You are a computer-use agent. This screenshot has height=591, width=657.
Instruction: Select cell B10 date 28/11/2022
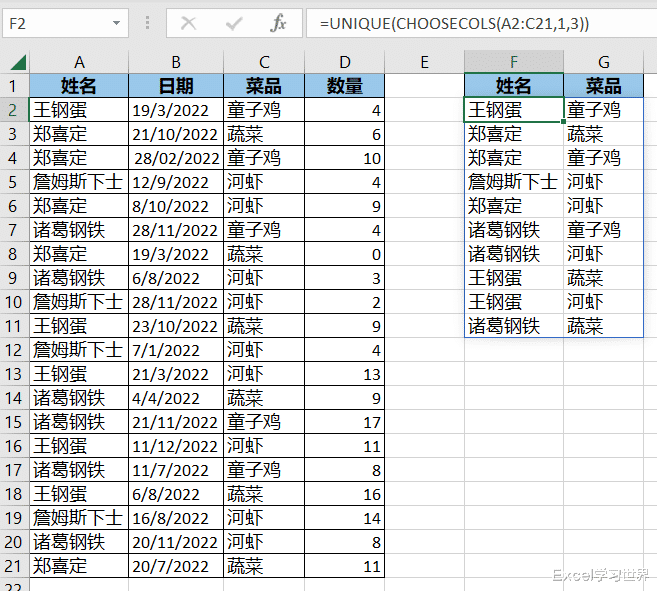176,302
